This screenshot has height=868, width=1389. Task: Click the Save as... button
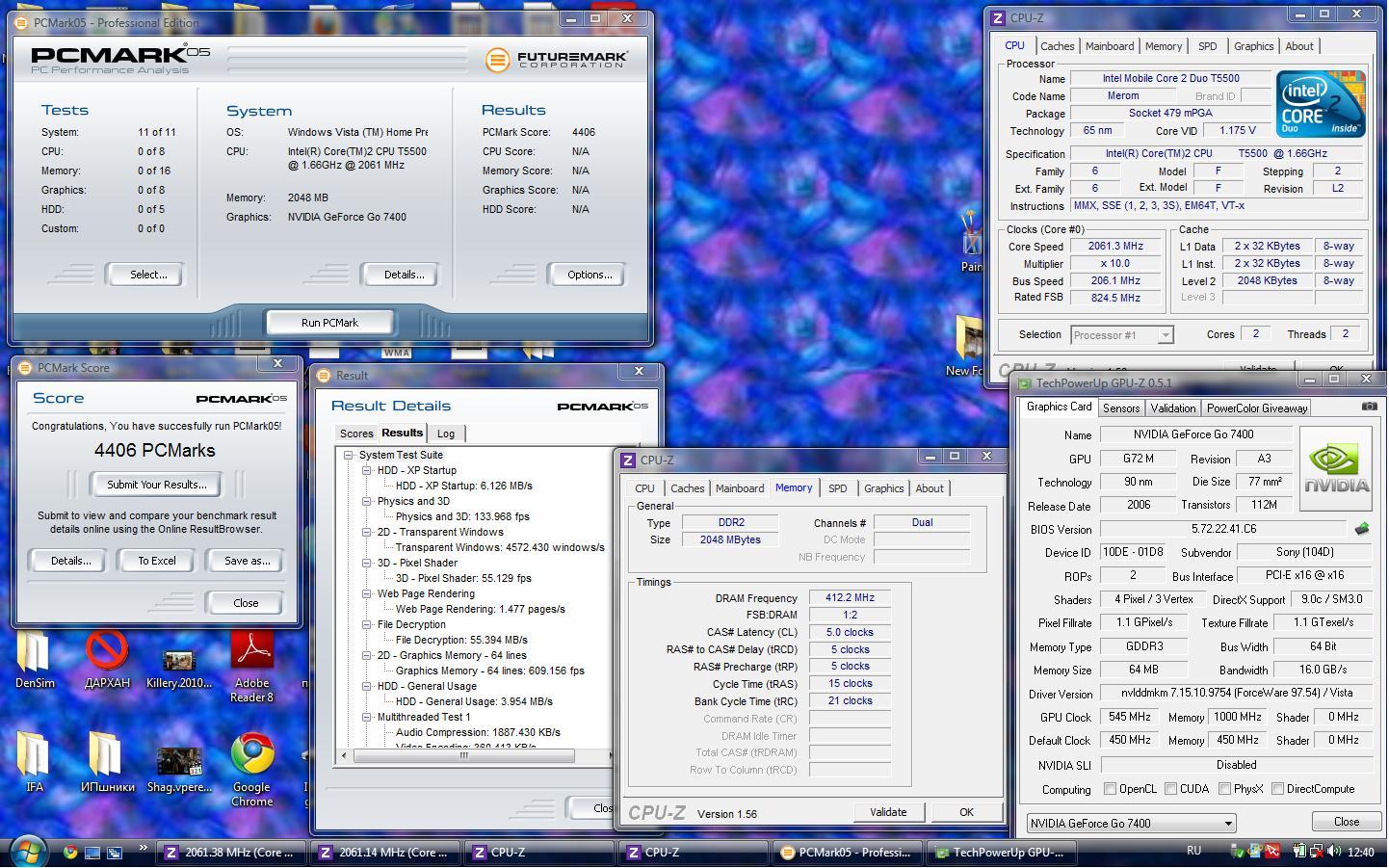coord(247,561)
